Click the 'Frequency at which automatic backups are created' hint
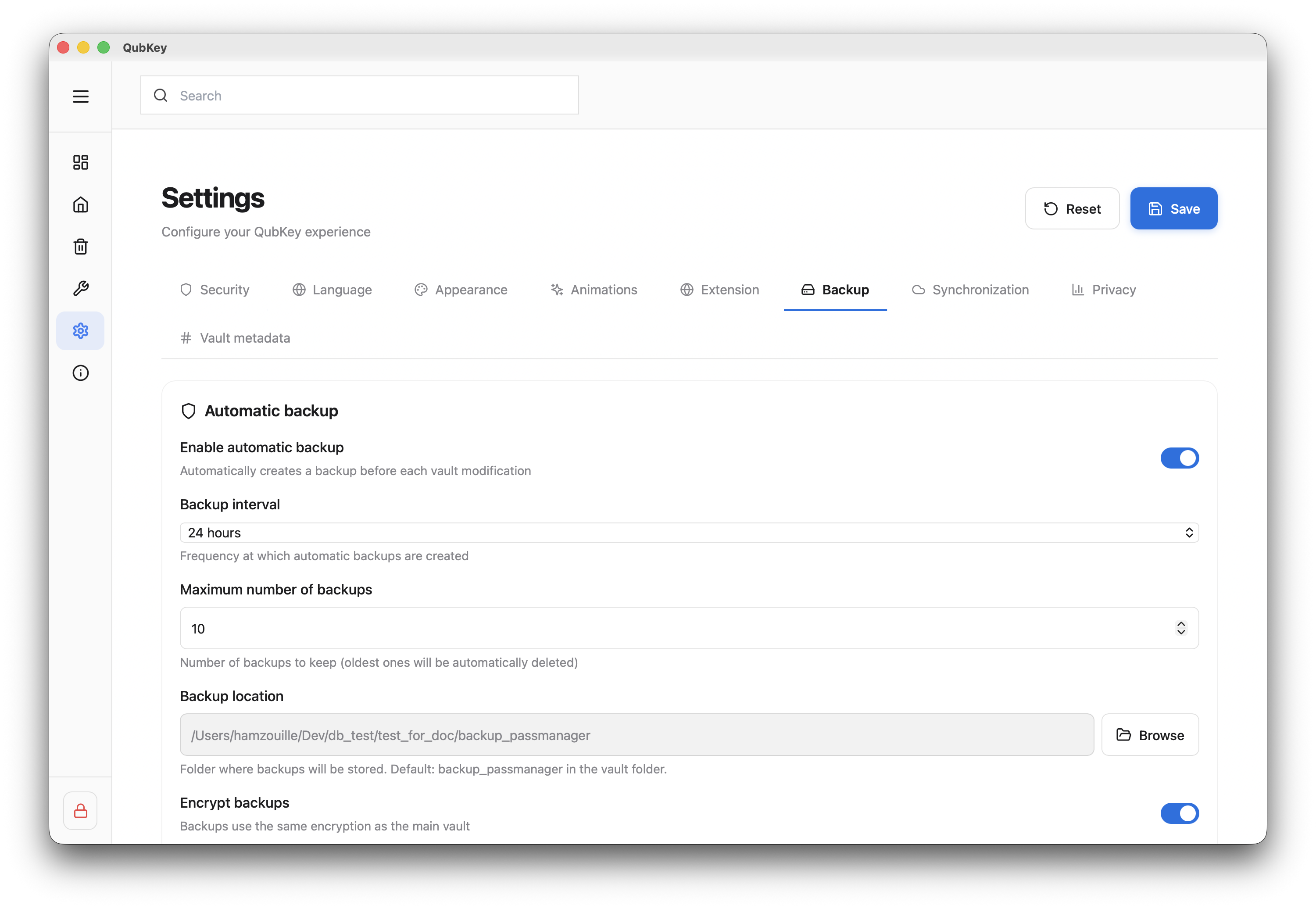The height and width of the screenshot is (909, 1316). click(324, 556)
